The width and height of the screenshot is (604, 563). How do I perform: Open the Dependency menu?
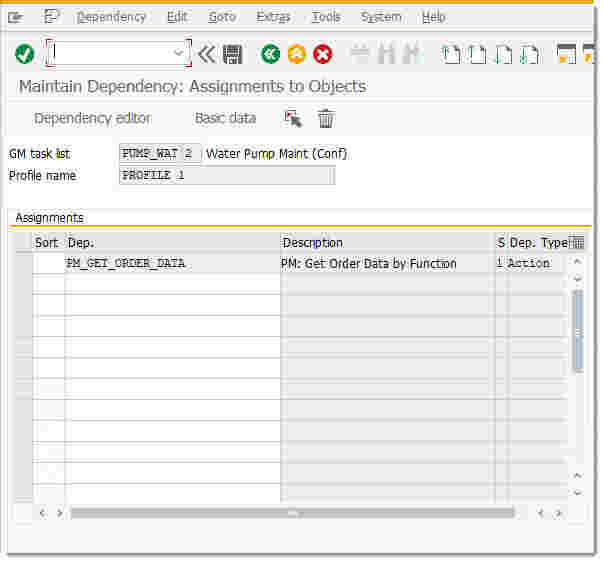111,17
